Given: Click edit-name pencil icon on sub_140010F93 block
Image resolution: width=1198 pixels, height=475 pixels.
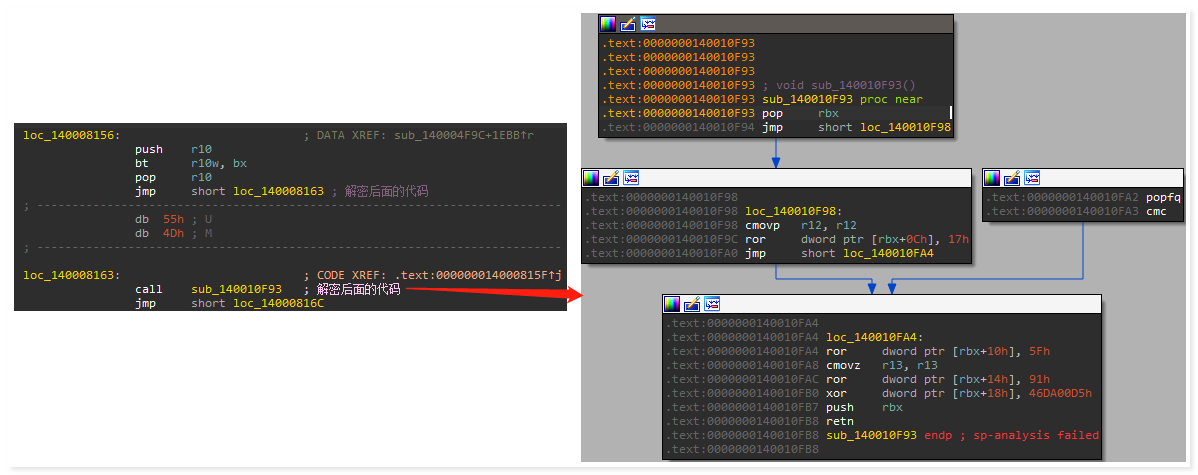Looking at the screenshot, I should (x=628, y=24).
